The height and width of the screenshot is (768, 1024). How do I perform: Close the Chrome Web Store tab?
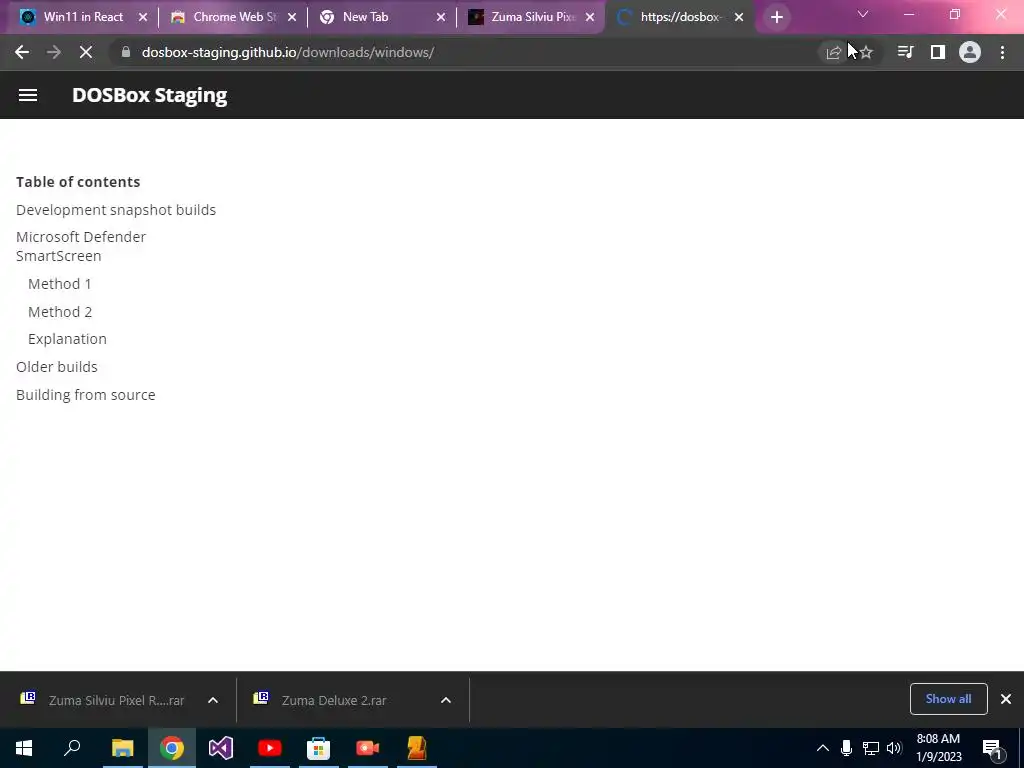pyautogui.click(x=292, y=17)
